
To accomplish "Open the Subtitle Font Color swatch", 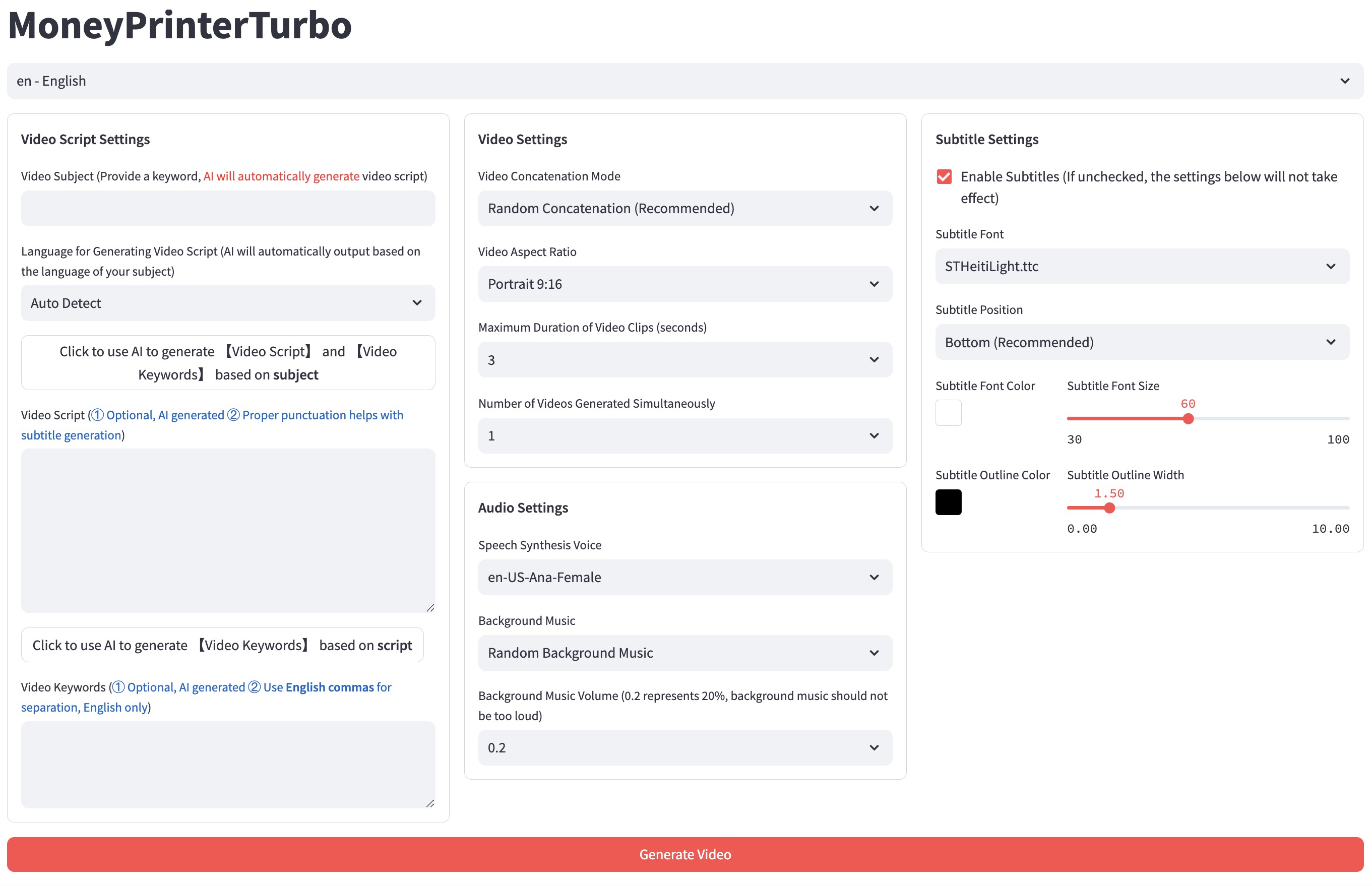I will (x=949, y=412).
